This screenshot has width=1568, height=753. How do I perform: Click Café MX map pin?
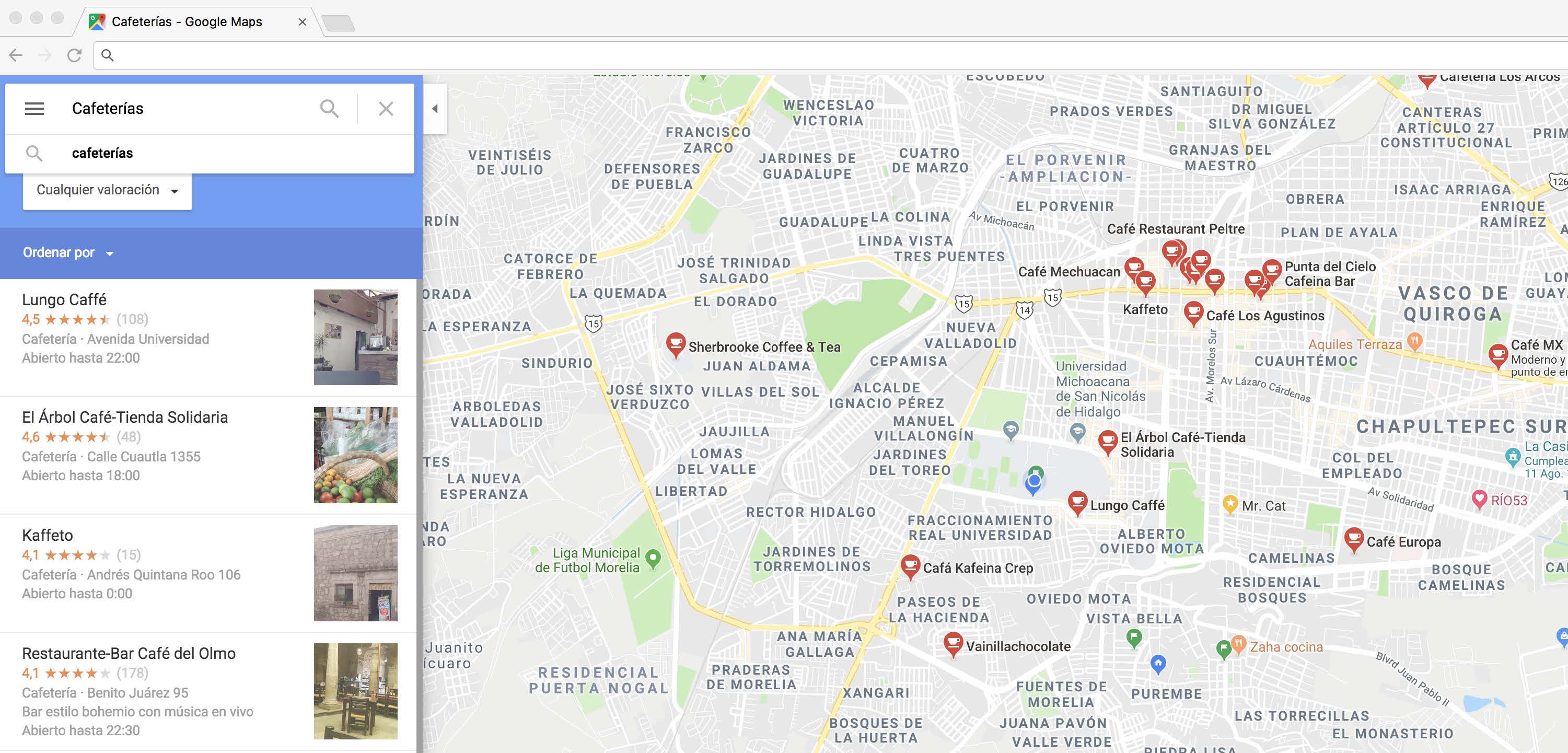[x=1498, y=355]
